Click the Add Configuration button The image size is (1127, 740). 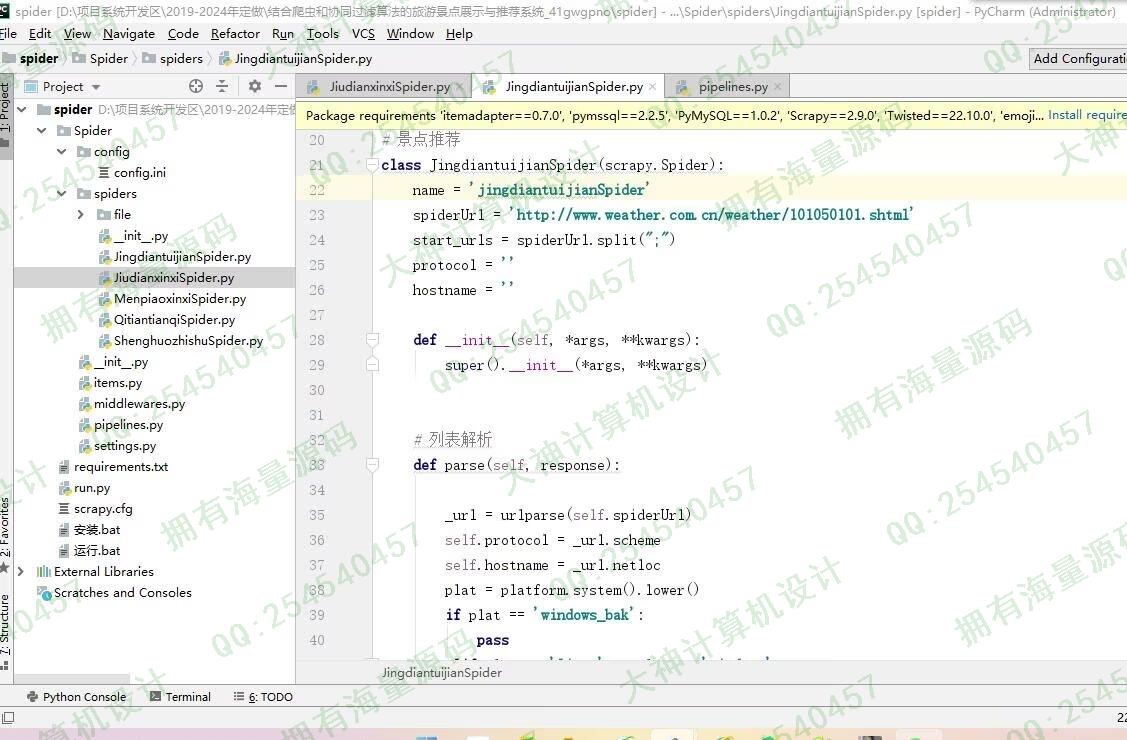tap(1078, 59)
